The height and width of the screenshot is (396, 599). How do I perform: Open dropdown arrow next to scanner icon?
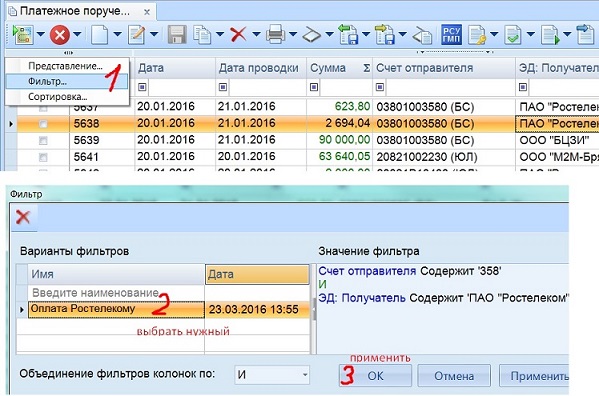329,34
